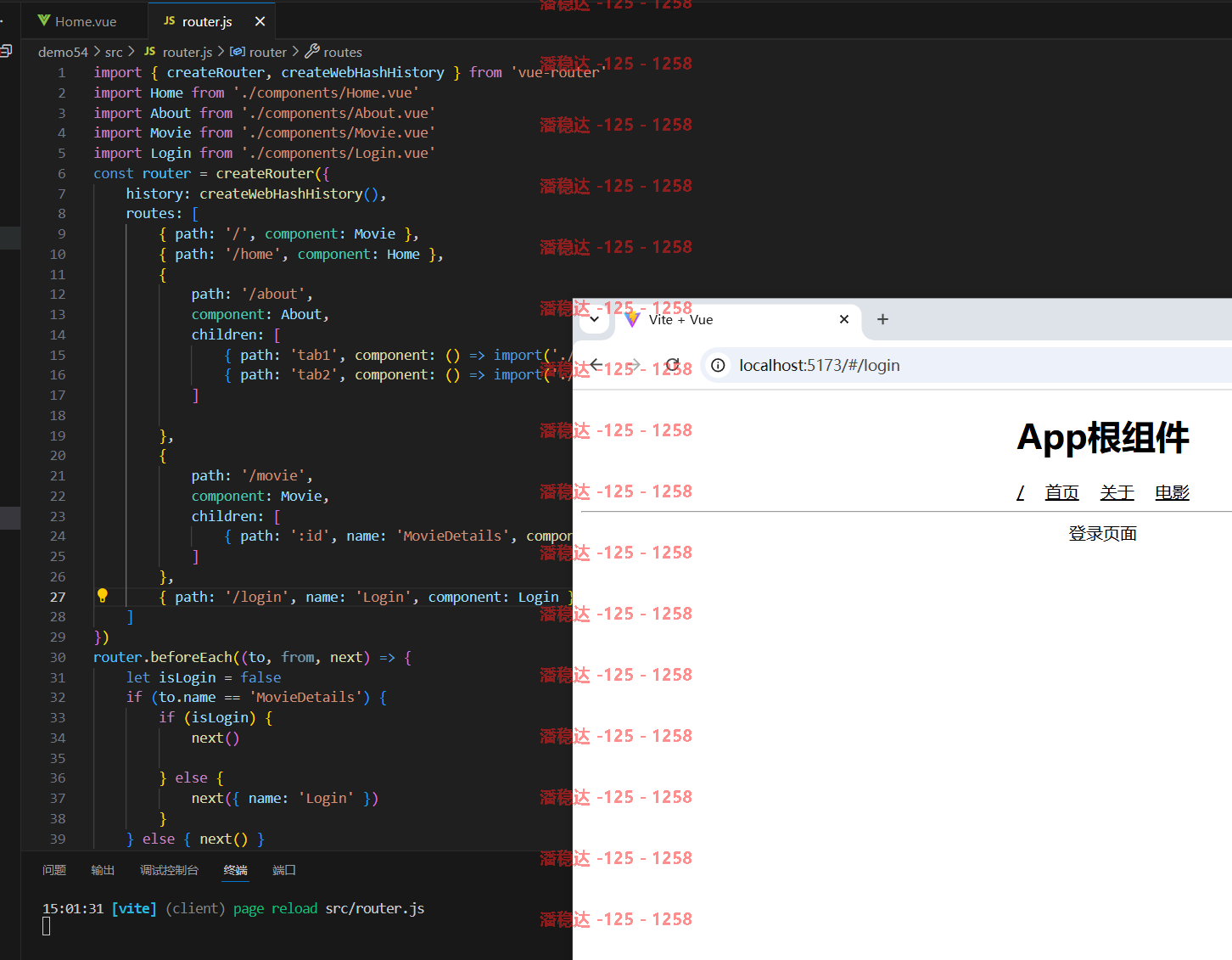Image resolution: width=1232 pixels, height=960 pixels.
Task: Click the wrench icon beside routes breadcrumb
Action: tap(312, 51)
